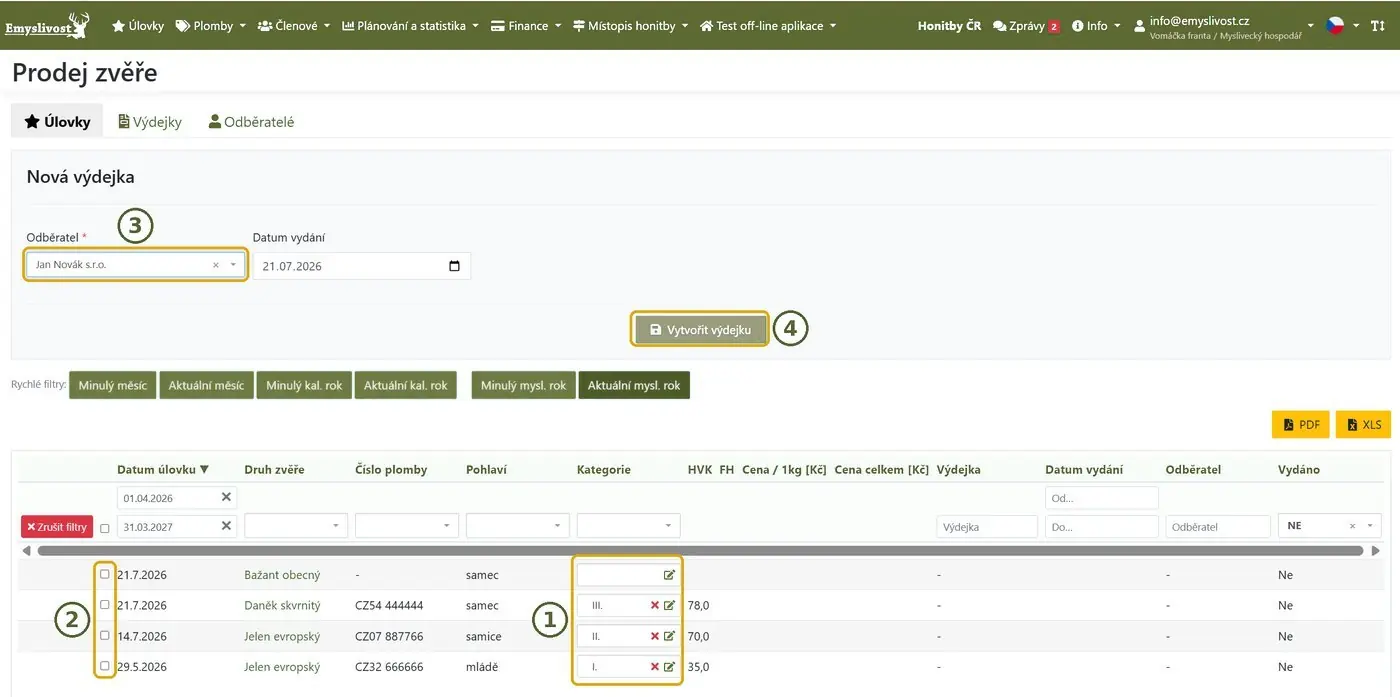Open the Plomby menu
1400x697 pixels.
(211, 26)
